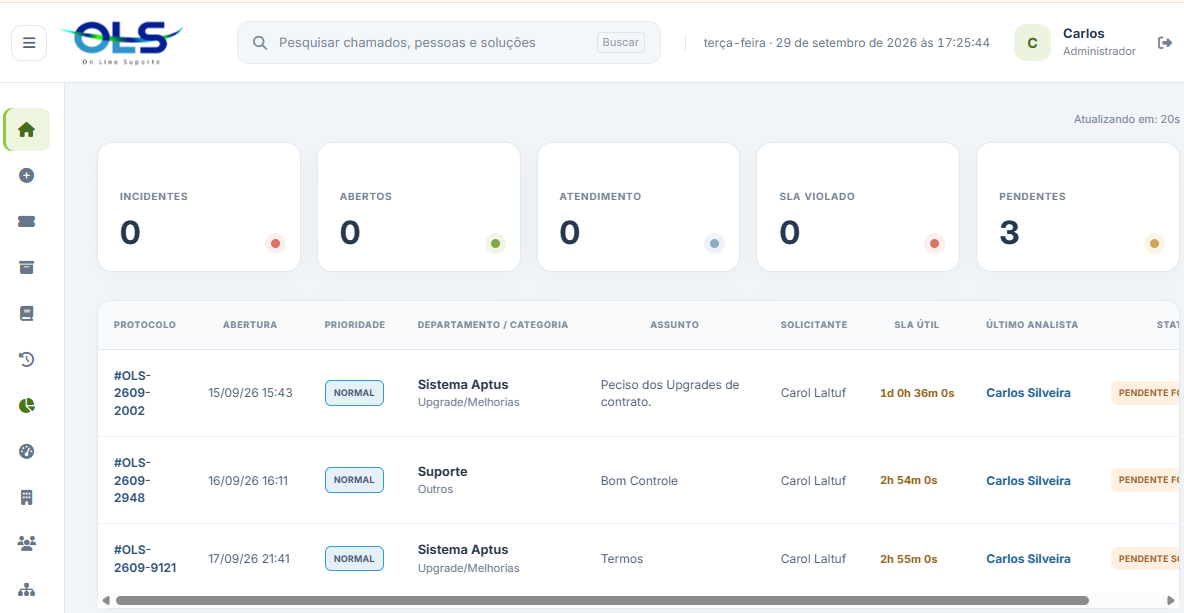Click the Pendente status badge for Bom Controle

coord(1146,479)
